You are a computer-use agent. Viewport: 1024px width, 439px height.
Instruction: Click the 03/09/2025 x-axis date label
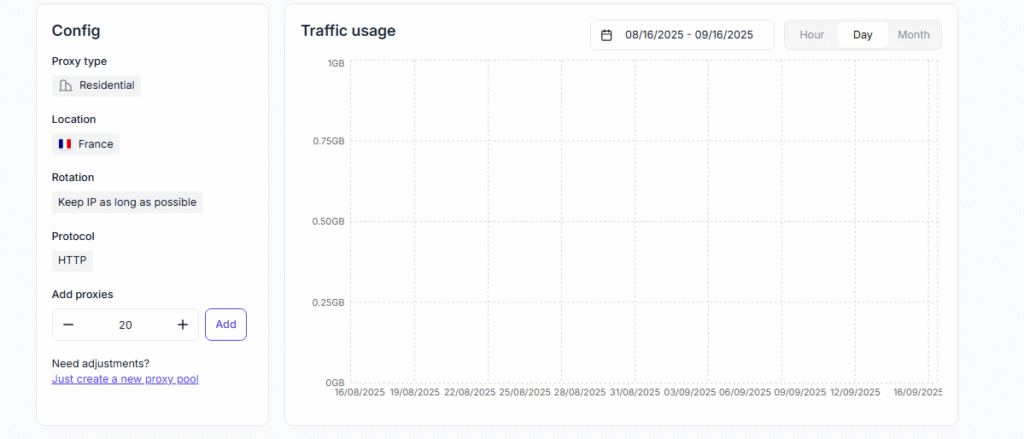(x=690, y=393)
